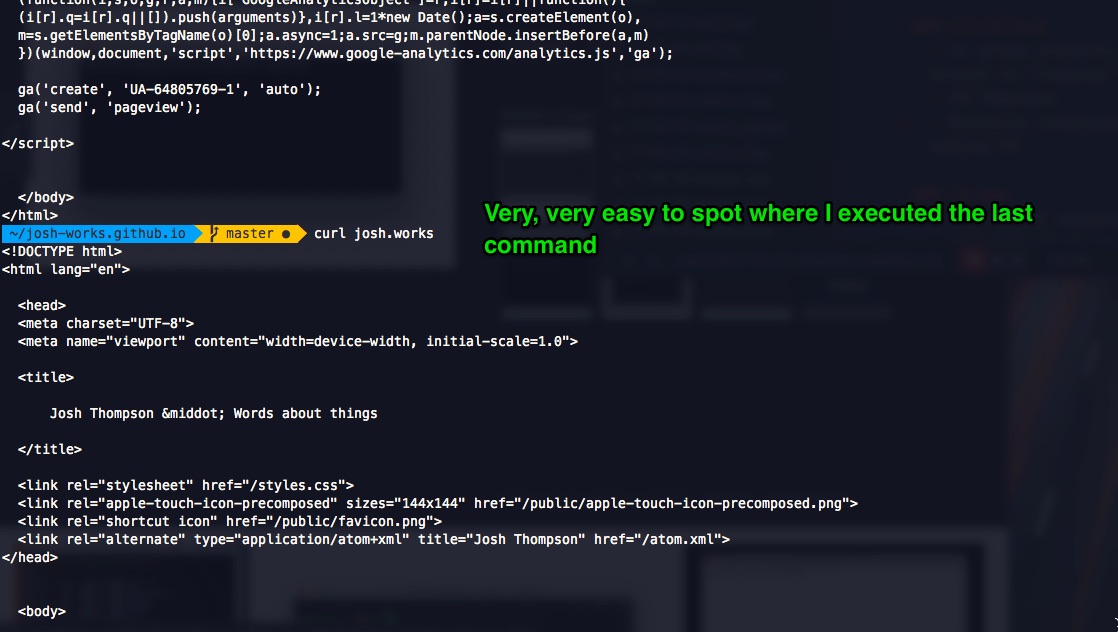
Task: Click the line ga('create', 'UA-64805769-1', 'auto');
Action: click(x=169, y=89)
